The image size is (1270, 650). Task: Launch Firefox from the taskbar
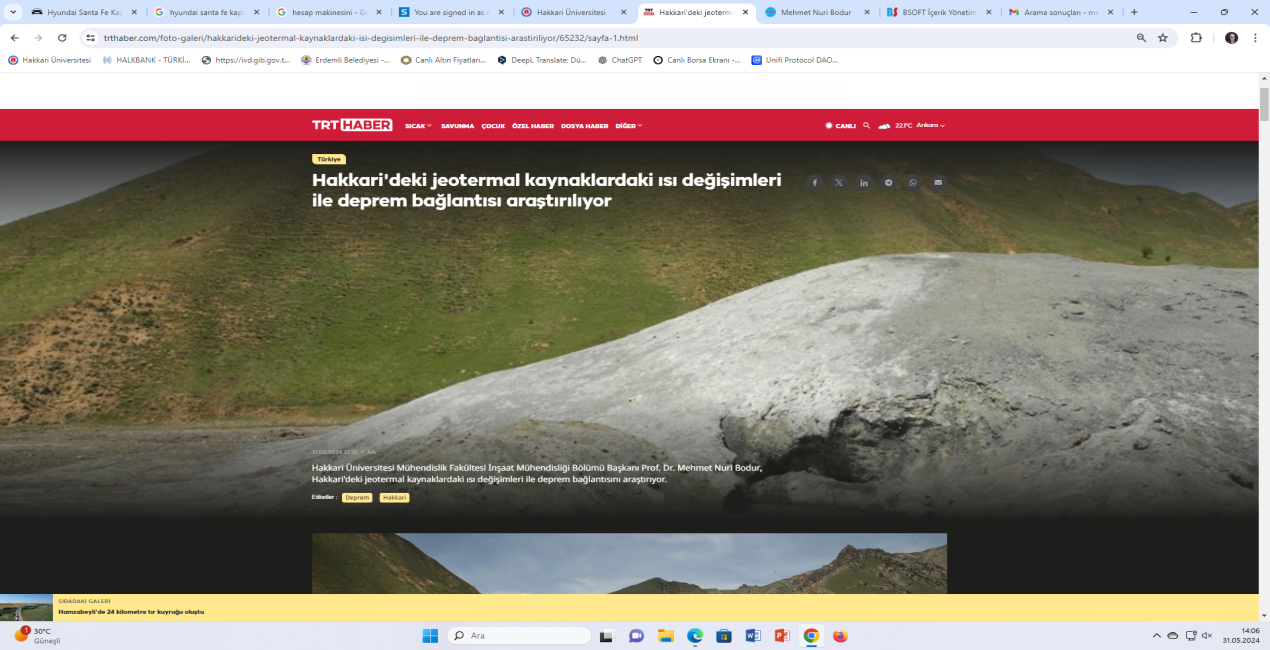pyautogui.click(x=840, y=636)
